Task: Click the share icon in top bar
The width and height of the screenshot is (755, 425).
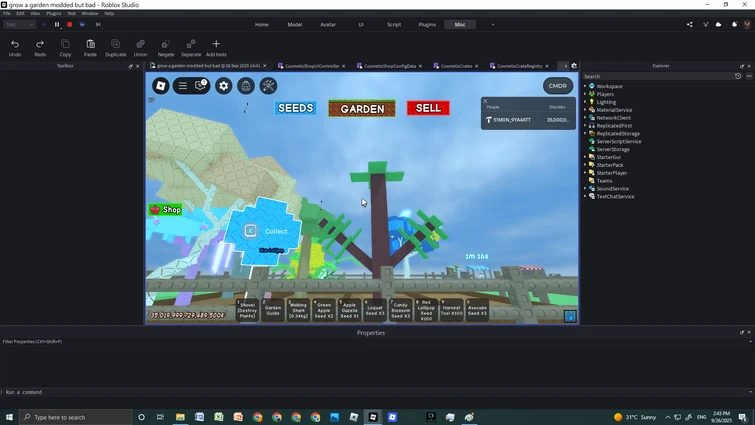Action: [x=690, y=25]
